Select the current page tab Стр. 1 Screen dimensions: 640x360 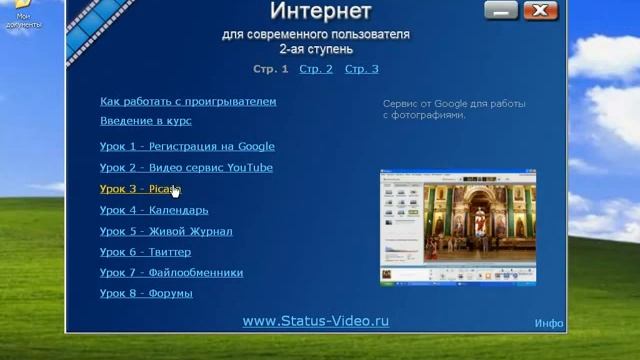click(271, 69)
